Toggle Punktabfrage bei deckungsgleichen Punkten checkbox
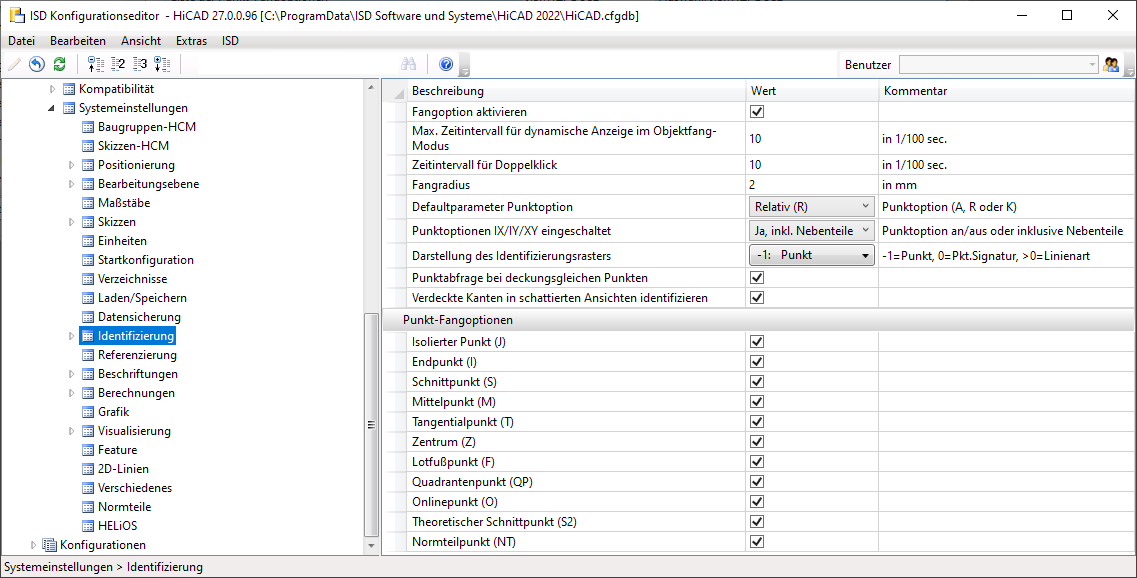 [757, 277]
